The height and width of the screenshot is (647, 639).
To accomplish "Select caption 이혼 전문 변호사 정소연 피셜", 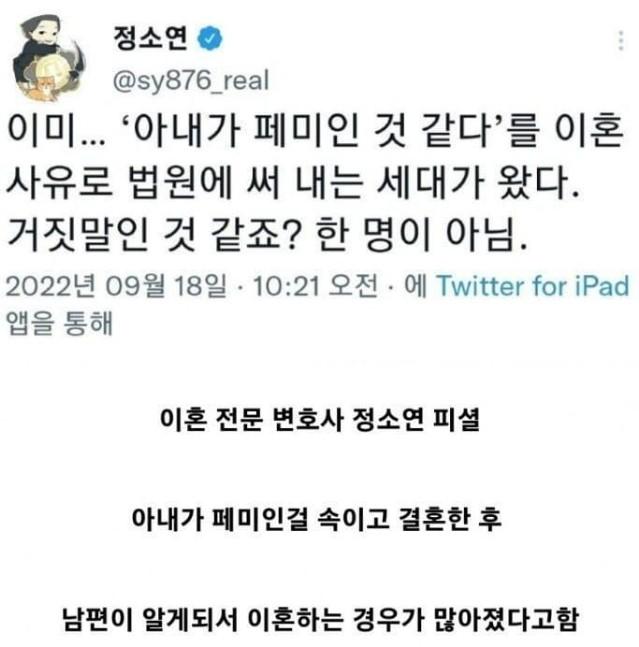I will click(320, 420).
